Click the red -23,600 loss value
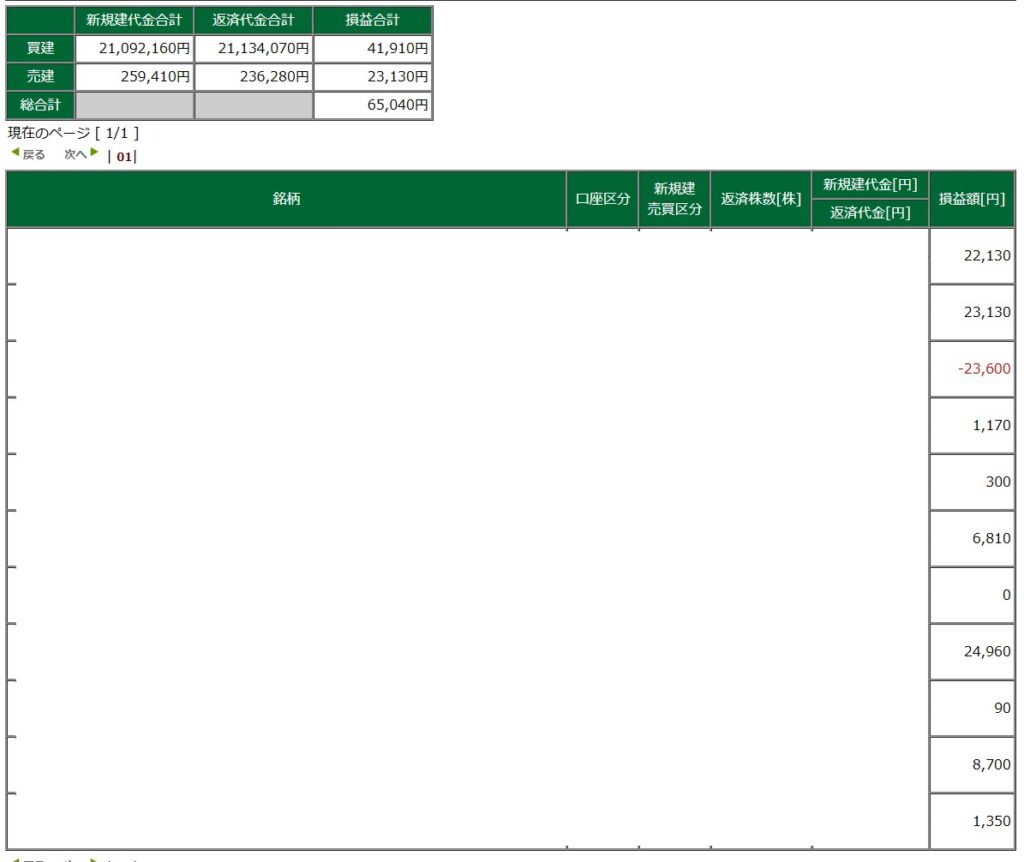 (x=983, y=369)
